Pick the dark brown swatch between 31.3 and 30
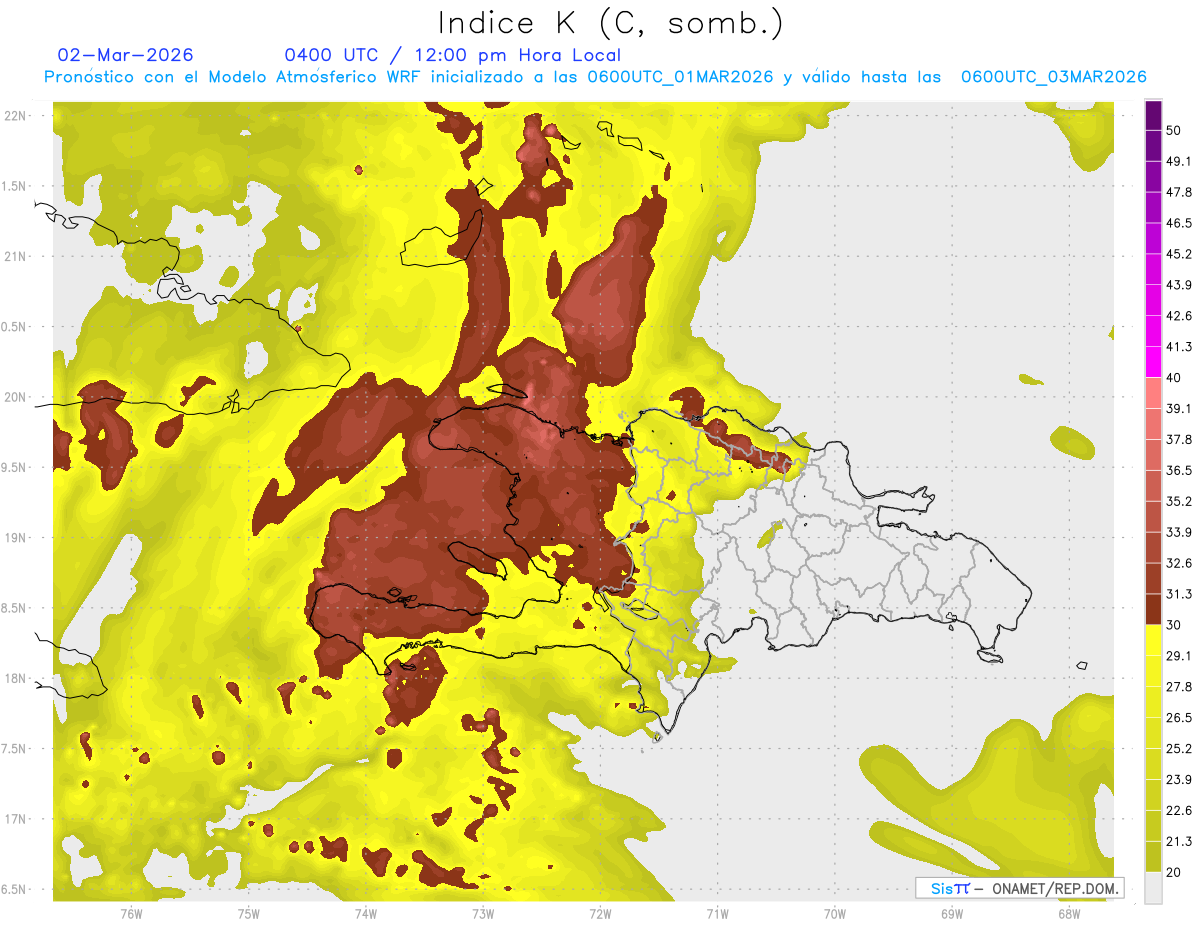Image resolution: width=1200 pixels, height=927 pixels. [x=1153, y=609]
